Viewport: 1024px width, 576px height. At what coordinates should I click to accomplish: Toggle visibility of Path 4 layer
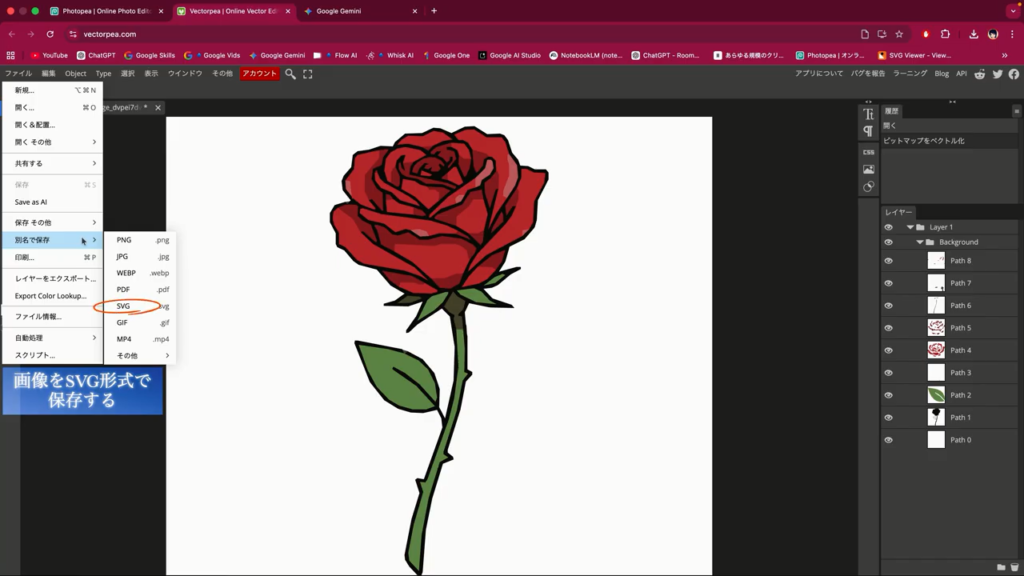coord(888,350)
